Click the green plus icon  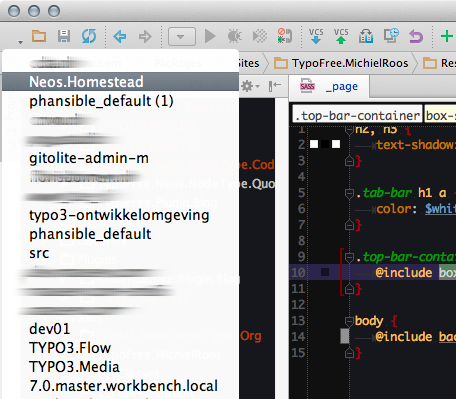tap(447, 36)
